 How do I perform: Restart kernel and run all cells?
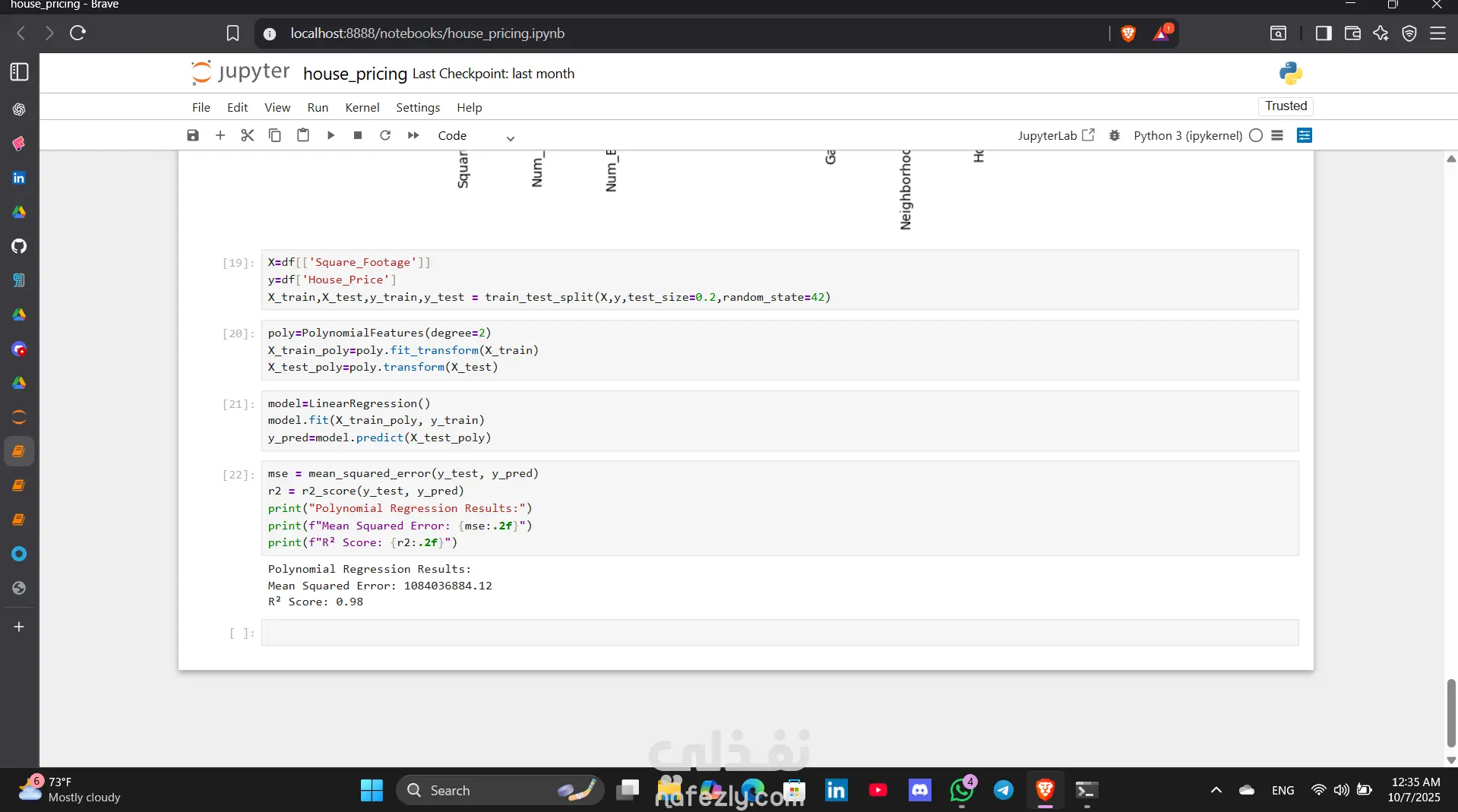413,135
